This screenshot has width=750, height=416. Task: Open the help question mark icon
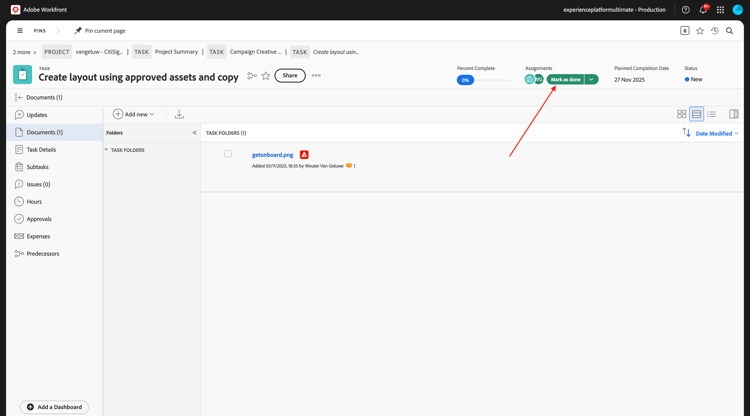[685, 10]
